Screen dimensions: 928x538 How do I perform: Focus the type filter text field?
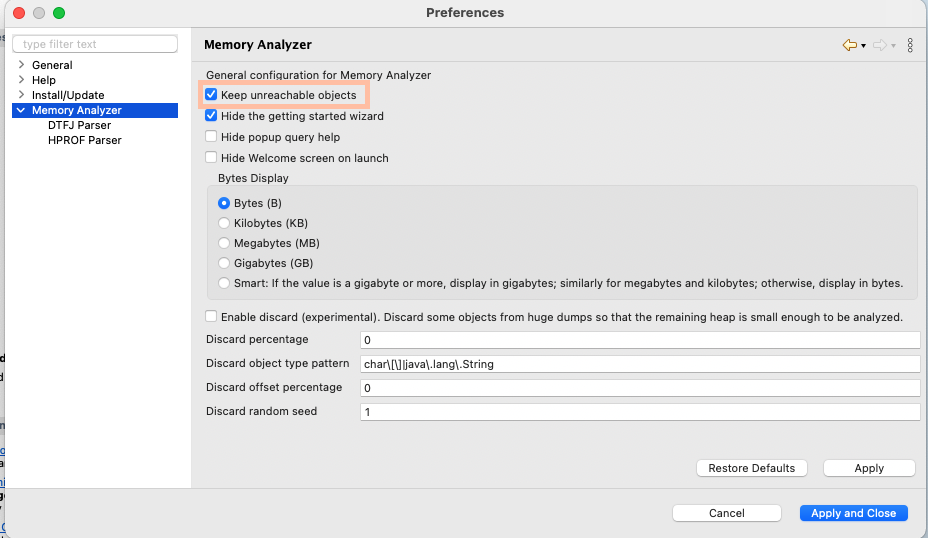[95, 44]
